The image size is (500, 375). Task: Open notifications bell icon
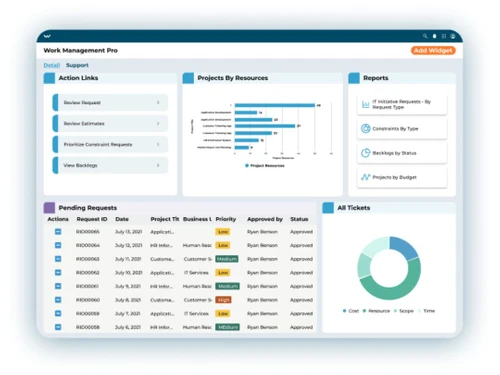point(434,36)
